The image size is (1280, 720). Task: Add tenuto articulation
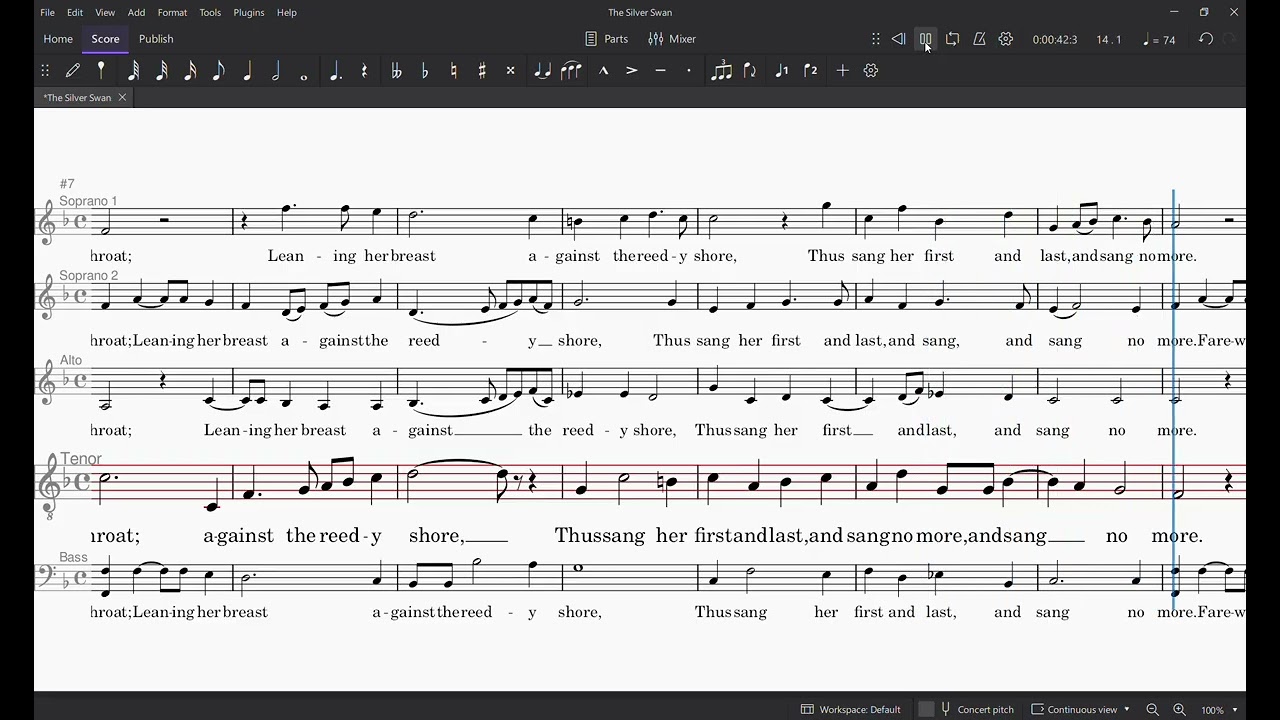point(660,71)
